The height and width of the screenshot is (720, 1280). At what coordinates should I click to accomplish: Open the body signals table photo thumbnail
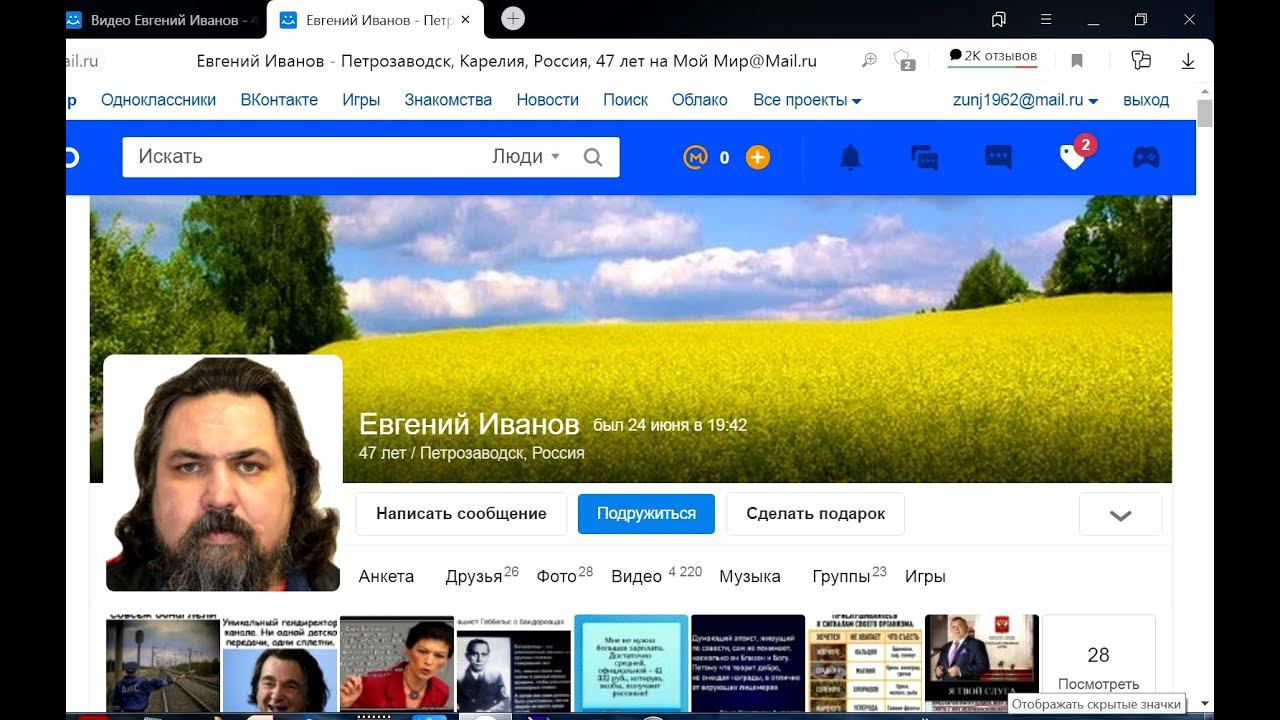(865, 663)
